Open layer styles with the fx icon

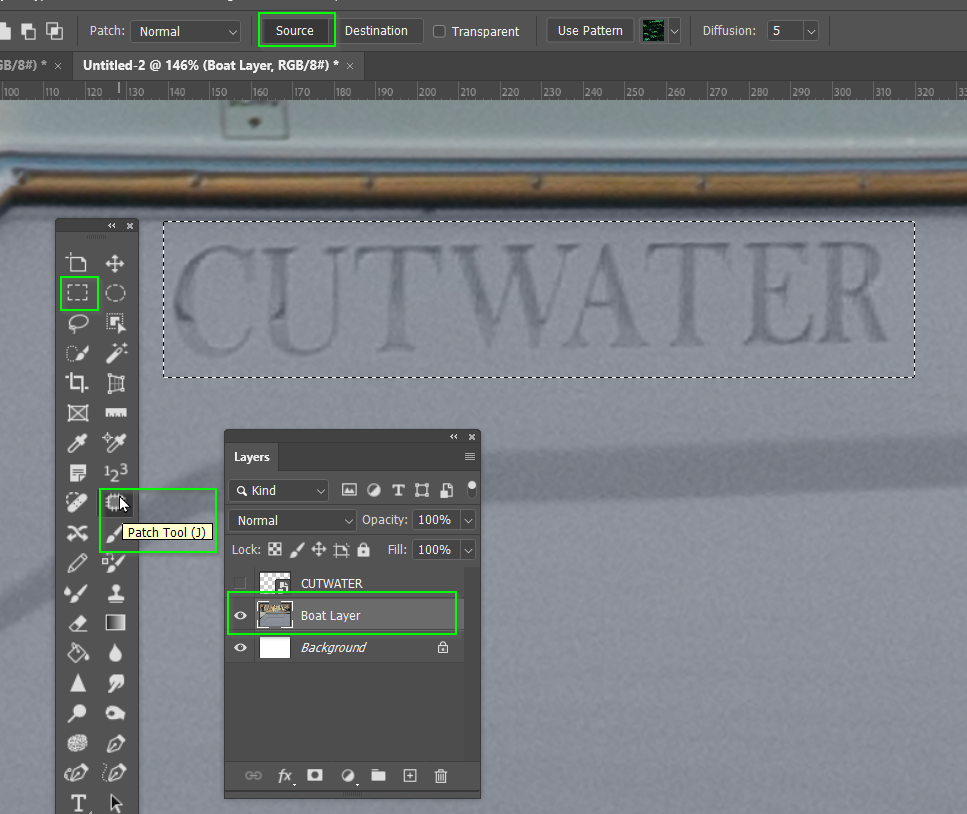click(285, 775)
